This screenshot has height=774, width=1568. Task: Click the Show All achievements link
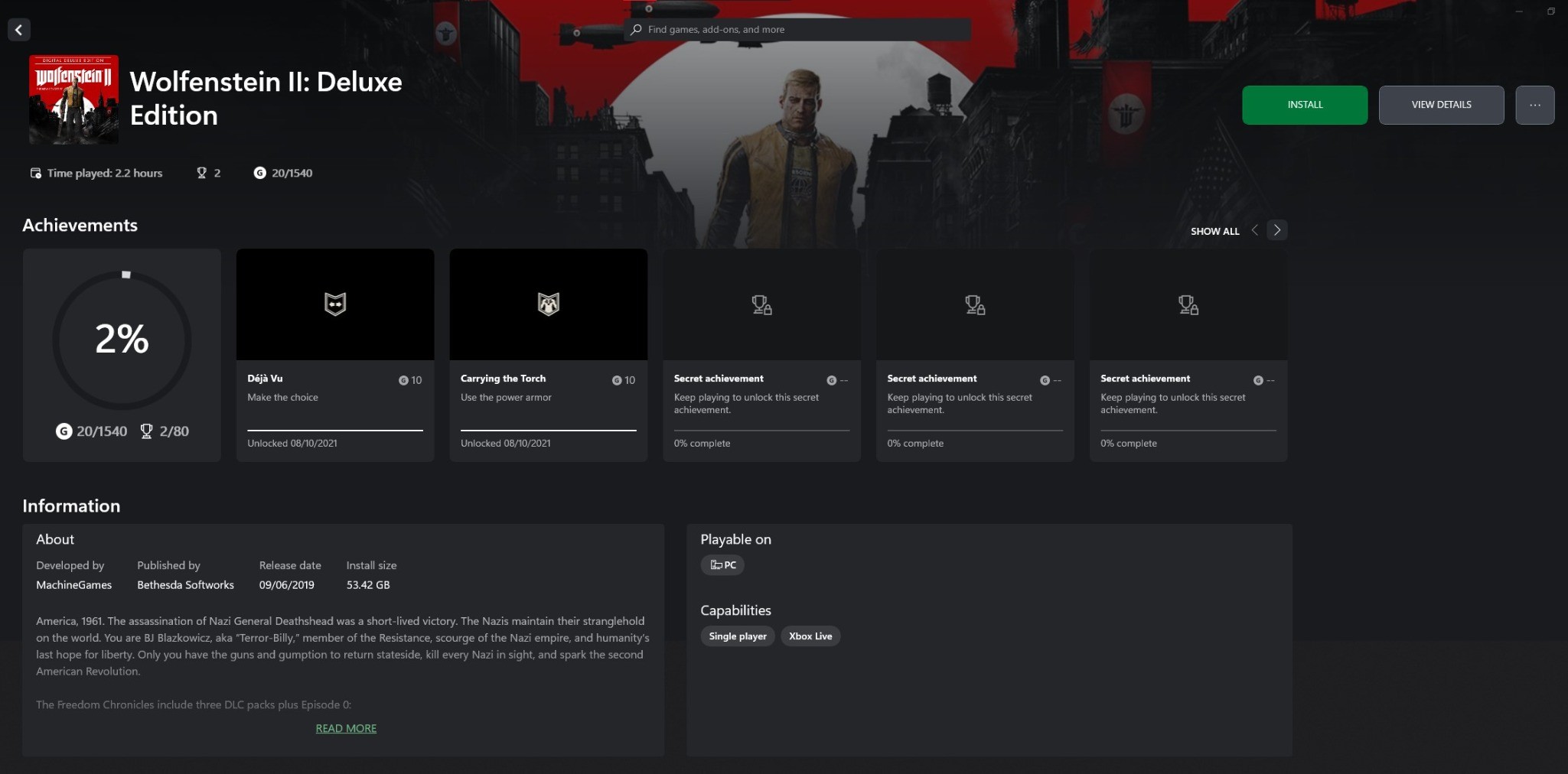1214,231
